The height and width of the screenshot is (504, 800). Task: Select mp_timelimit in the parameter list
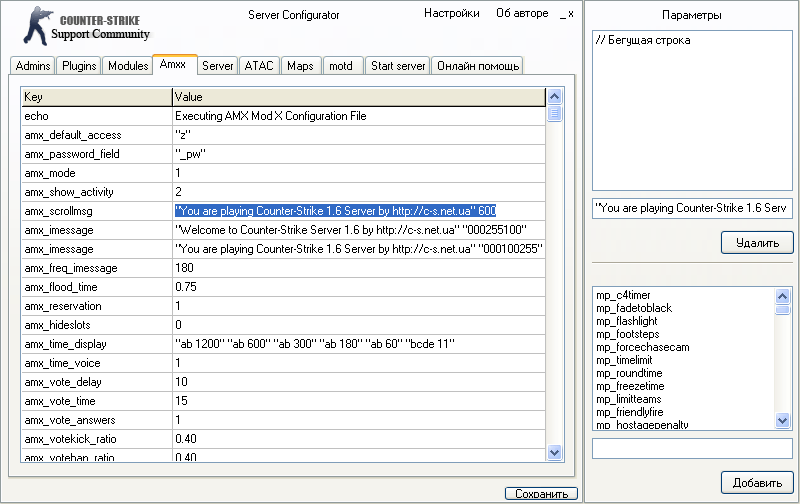pos(624,360)
